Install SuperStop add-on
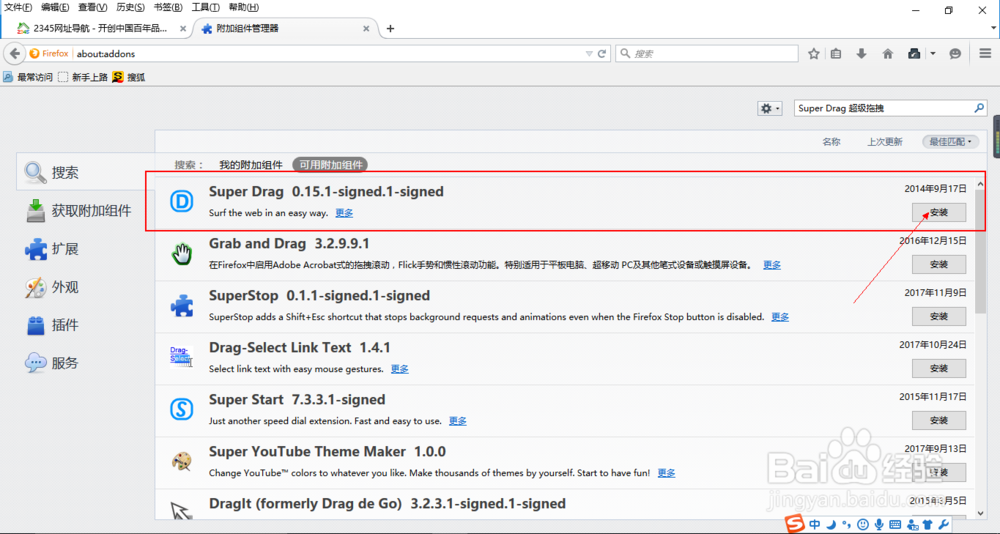This screenshot has height=534, width=1000. 939,316
